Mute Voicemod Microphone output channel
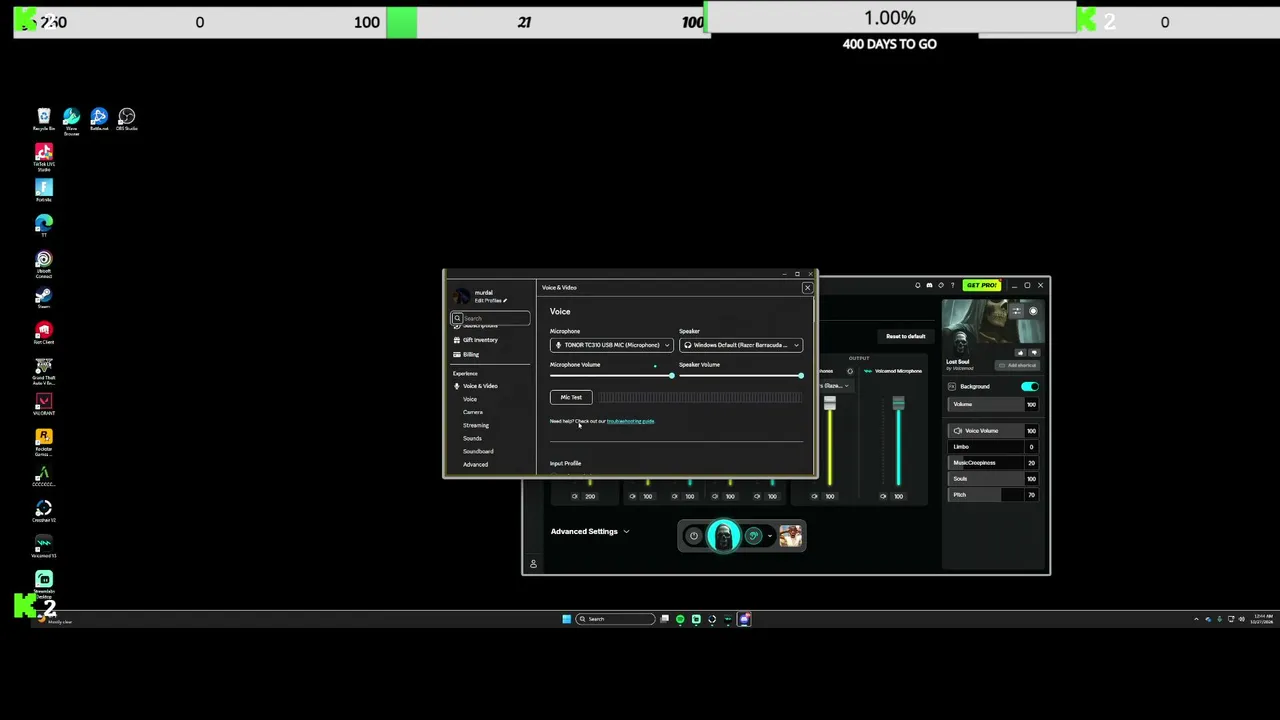Screen dimensions: 1280x720 (x=883, y=496)
